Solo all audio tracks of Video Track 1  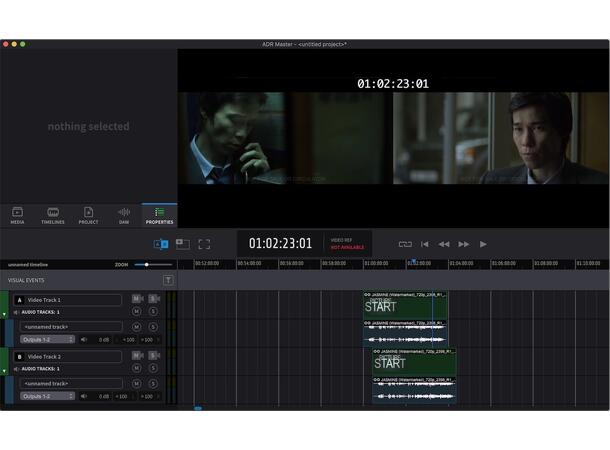153,311
